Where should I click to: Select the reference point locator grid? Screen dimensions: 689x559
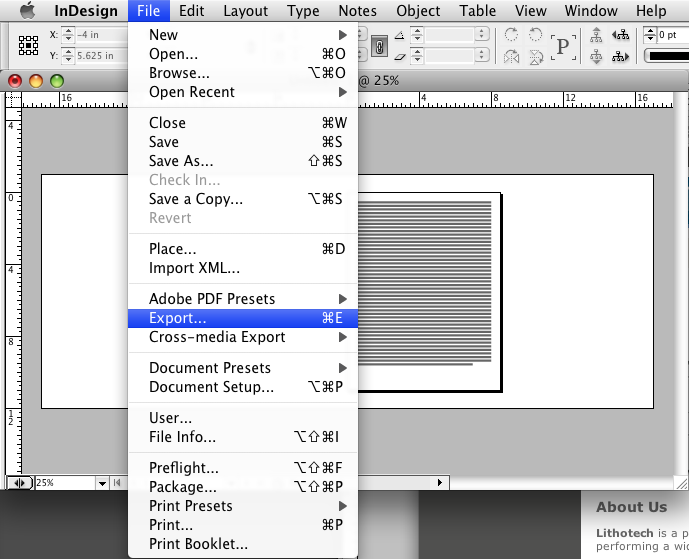28,45
